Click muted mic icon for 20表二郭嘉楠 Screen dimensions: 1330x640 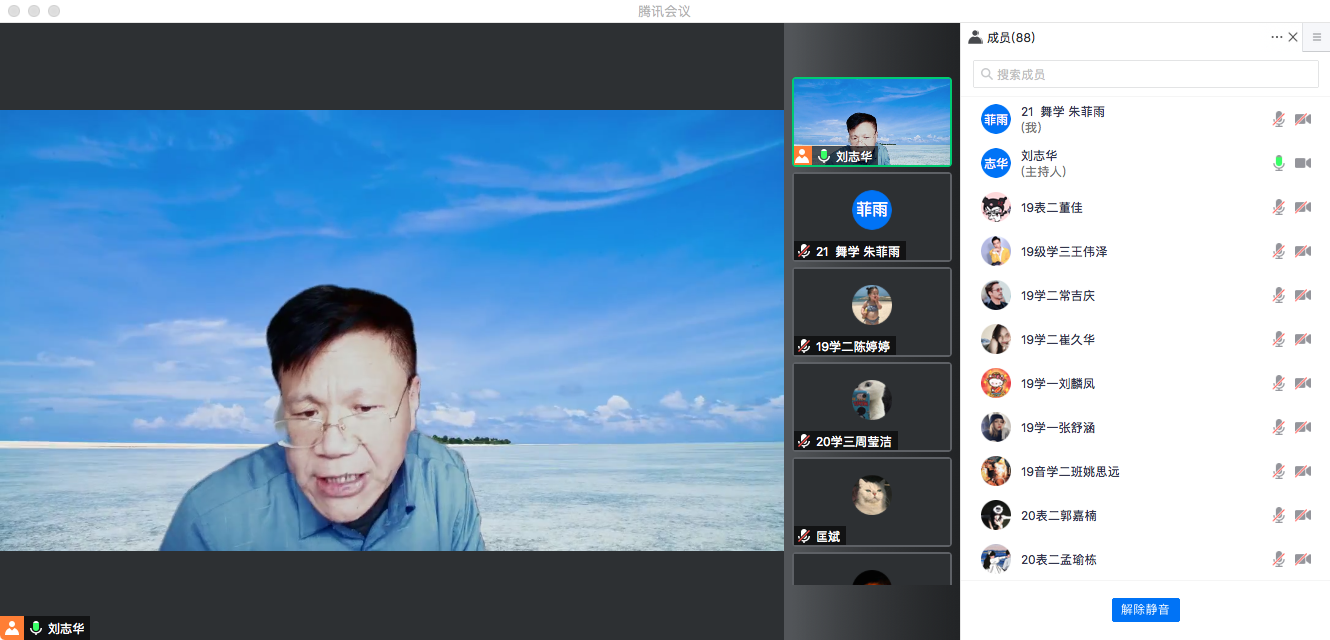[1278, 515]
